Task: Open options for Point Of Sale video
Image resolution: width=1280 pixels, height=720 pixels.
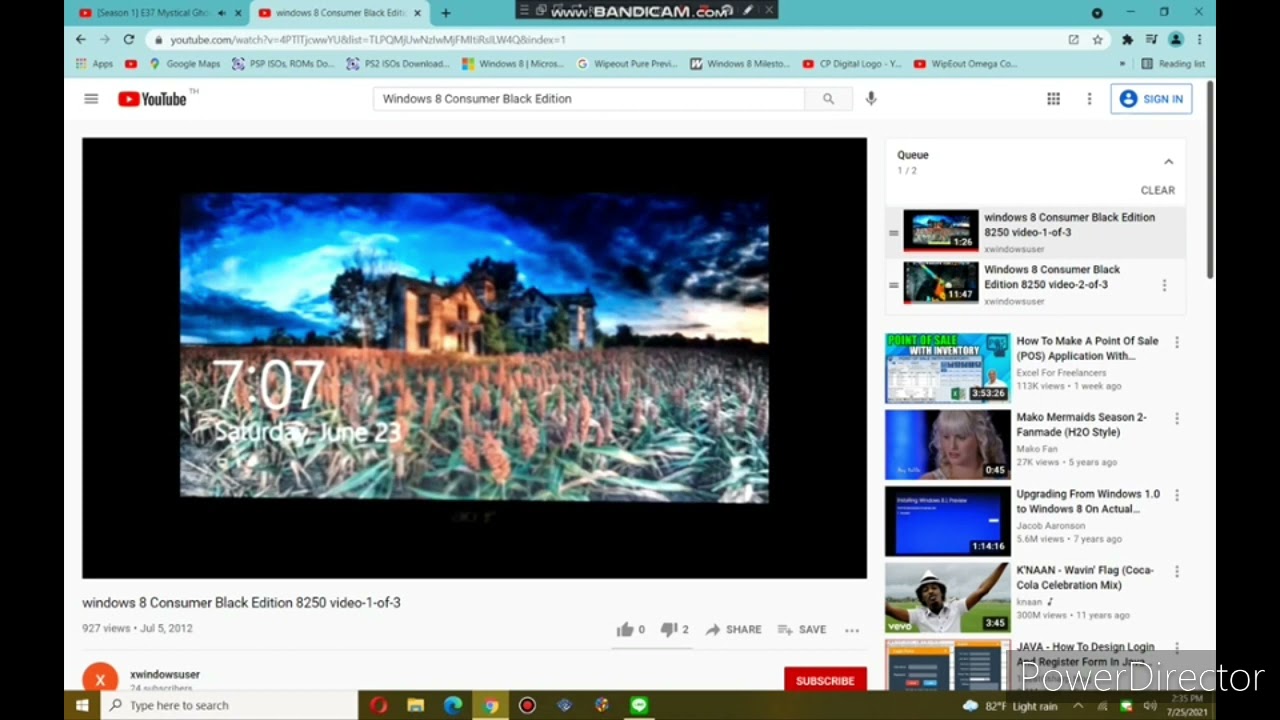Action: pyautogui.click(x=1177, y=342)
